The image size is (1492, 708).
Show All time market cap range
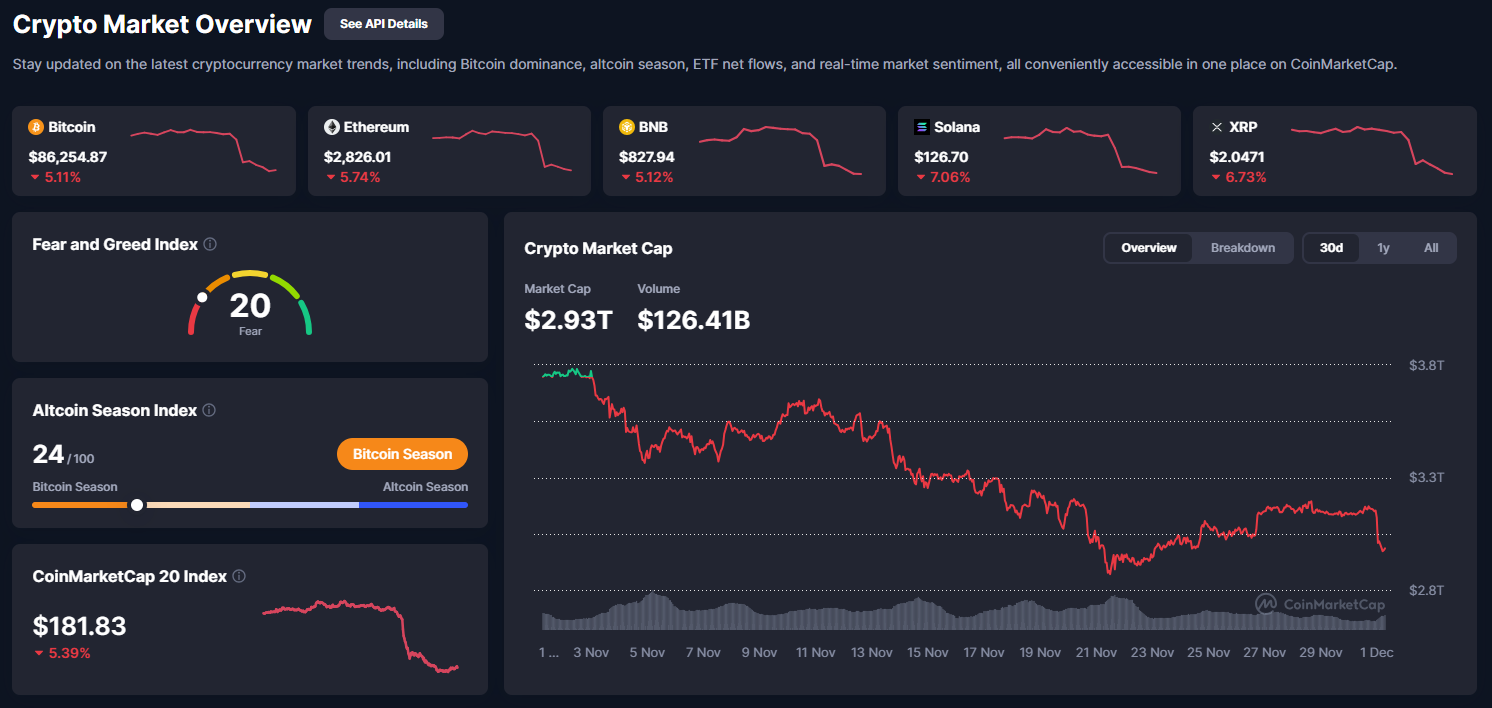1431,248
